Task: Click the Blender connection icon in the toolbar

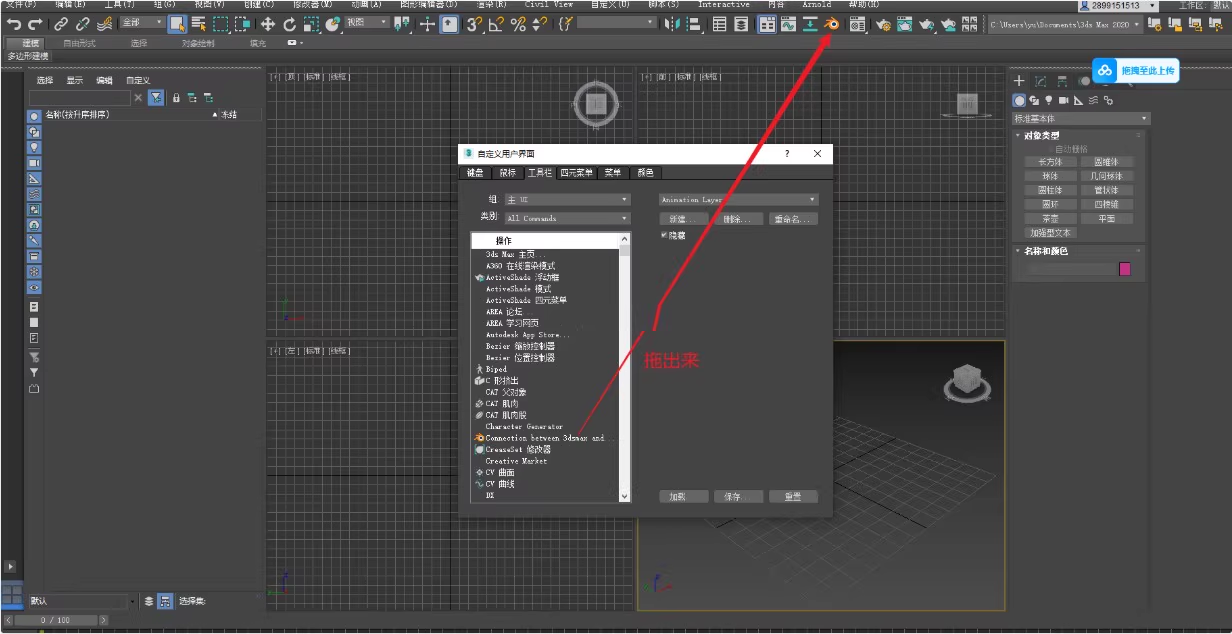Action: [830, 24]
